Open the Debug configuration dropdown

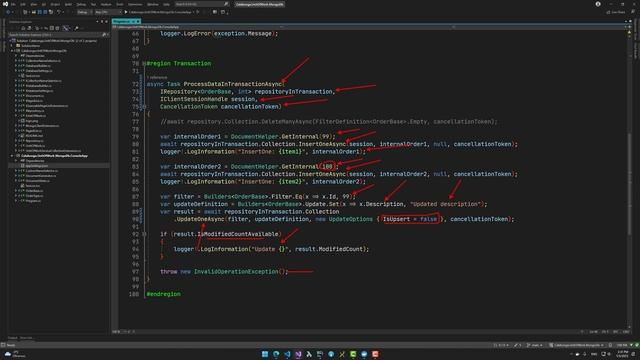(84, 12)
